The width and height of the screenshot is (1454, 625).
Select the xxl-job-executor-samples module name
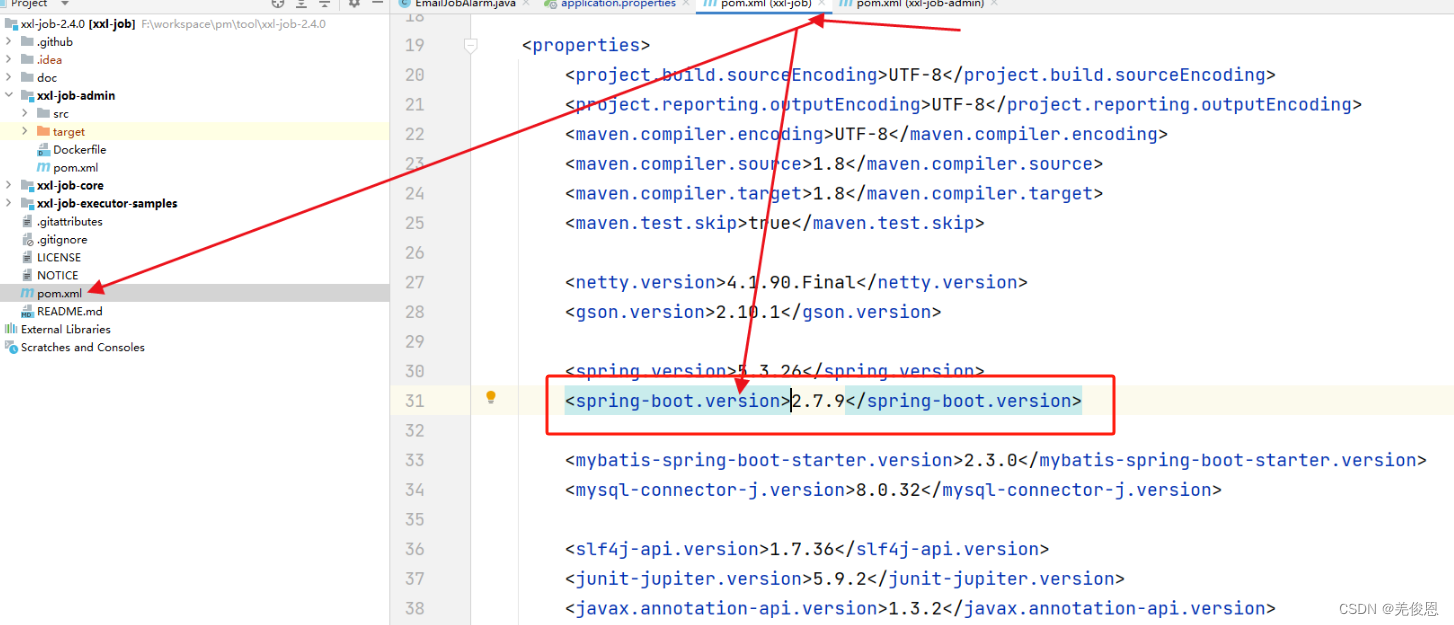click(107, 204)
